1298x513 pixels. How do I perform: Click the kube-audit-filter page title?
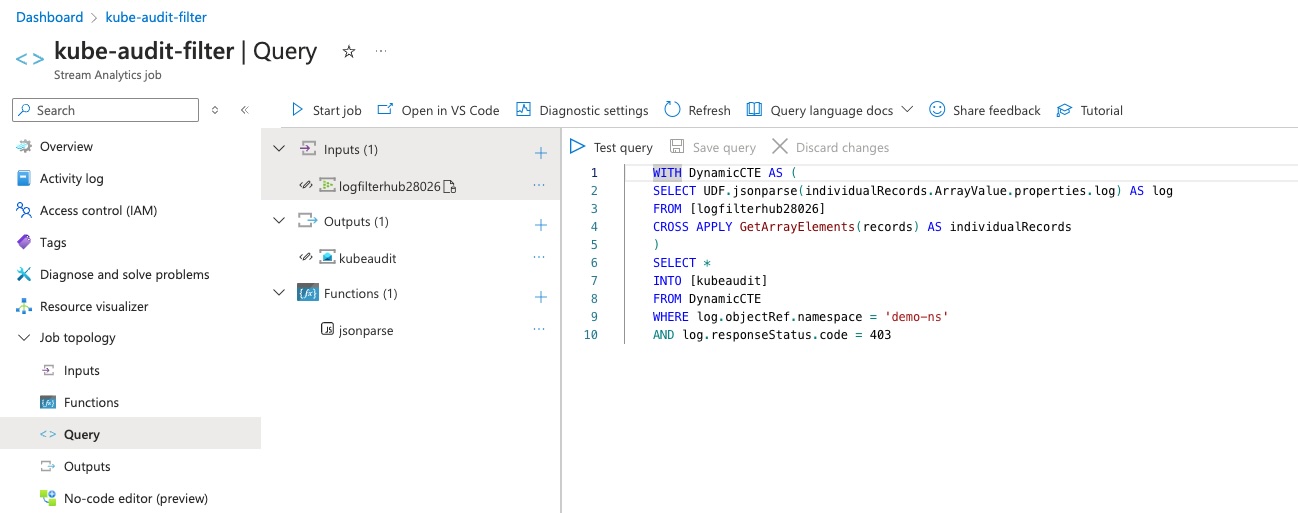coord(144,51)
